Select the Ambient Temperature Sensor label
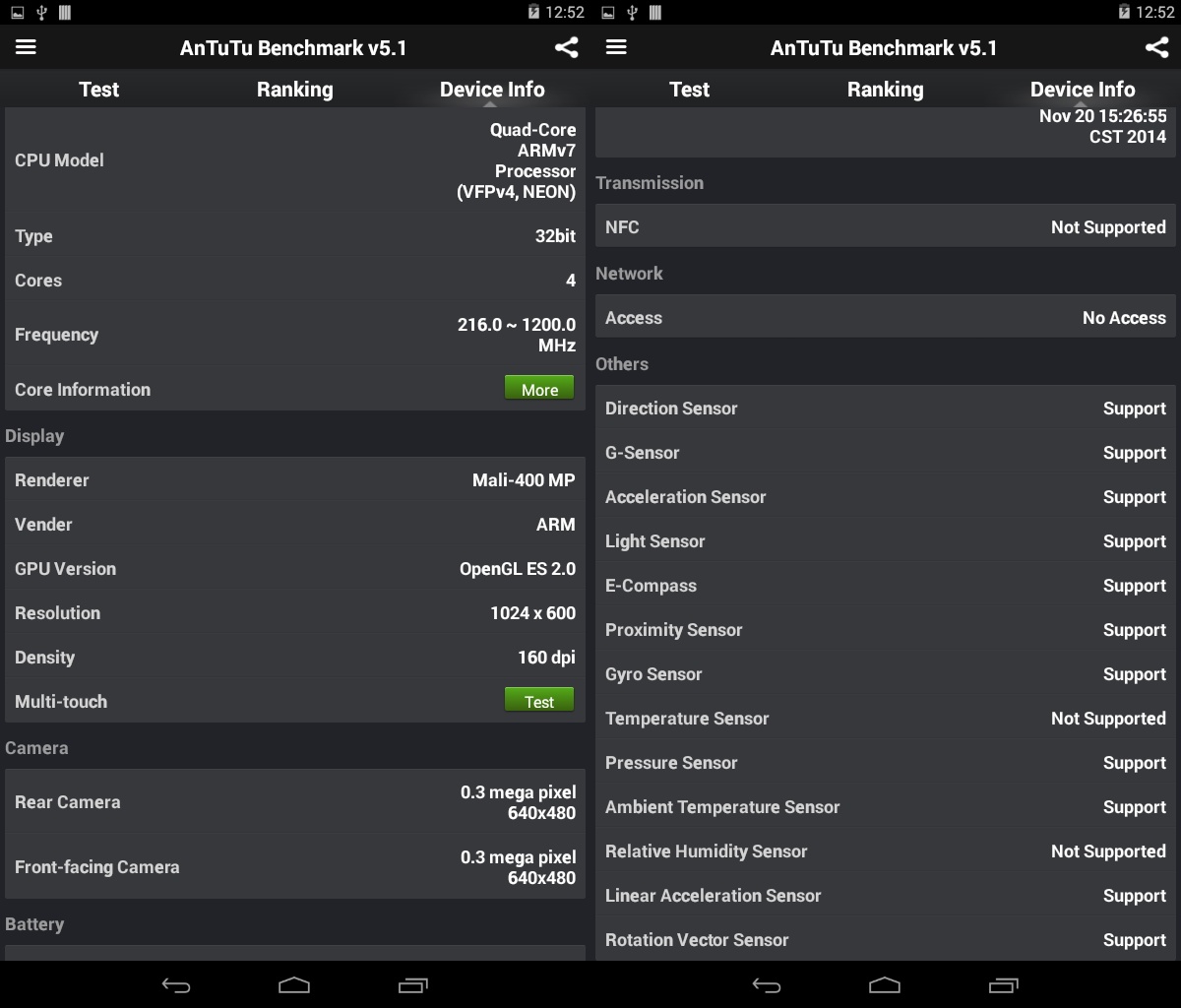The height and width of the screenshot is (1008, 1181). [x=722, y=807]
